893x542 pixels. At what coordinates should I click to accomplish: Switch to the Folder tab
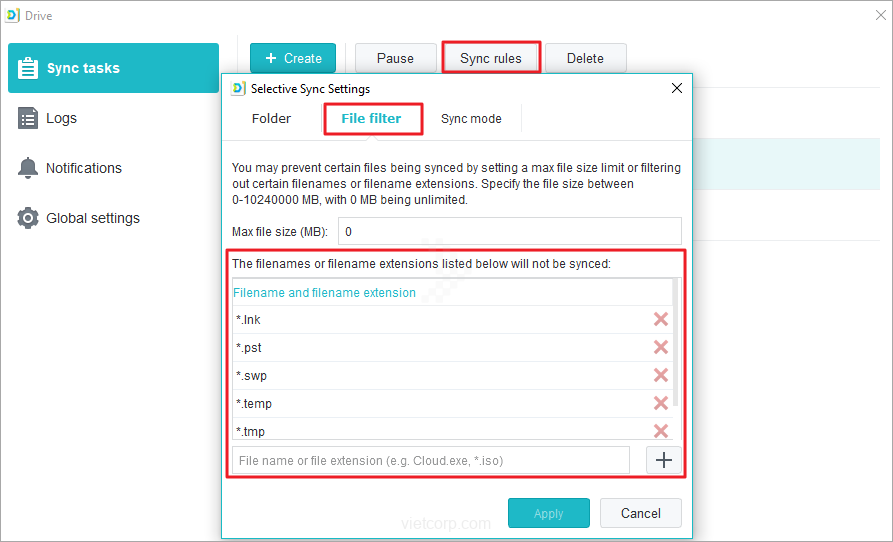pyautogui.click(x=271, y=118)
